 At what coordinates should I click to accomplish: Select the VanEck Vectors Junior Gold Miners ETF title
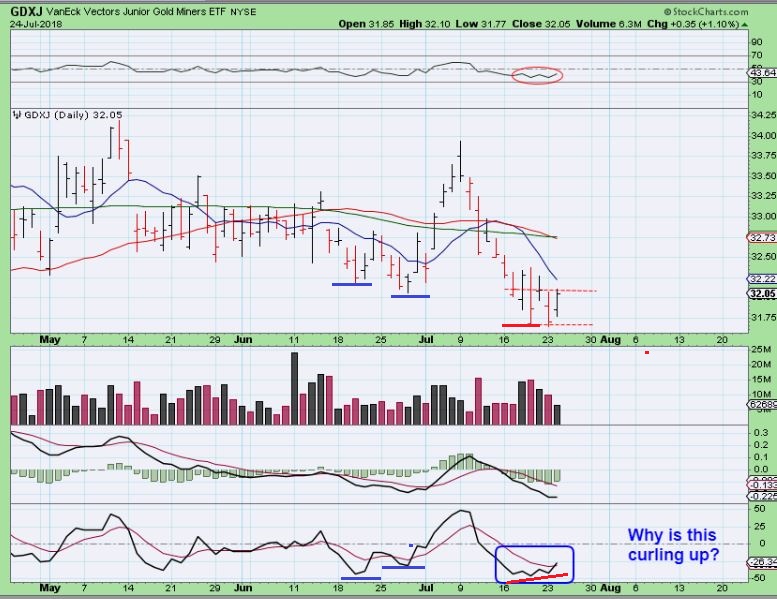(x=136, y=11)
